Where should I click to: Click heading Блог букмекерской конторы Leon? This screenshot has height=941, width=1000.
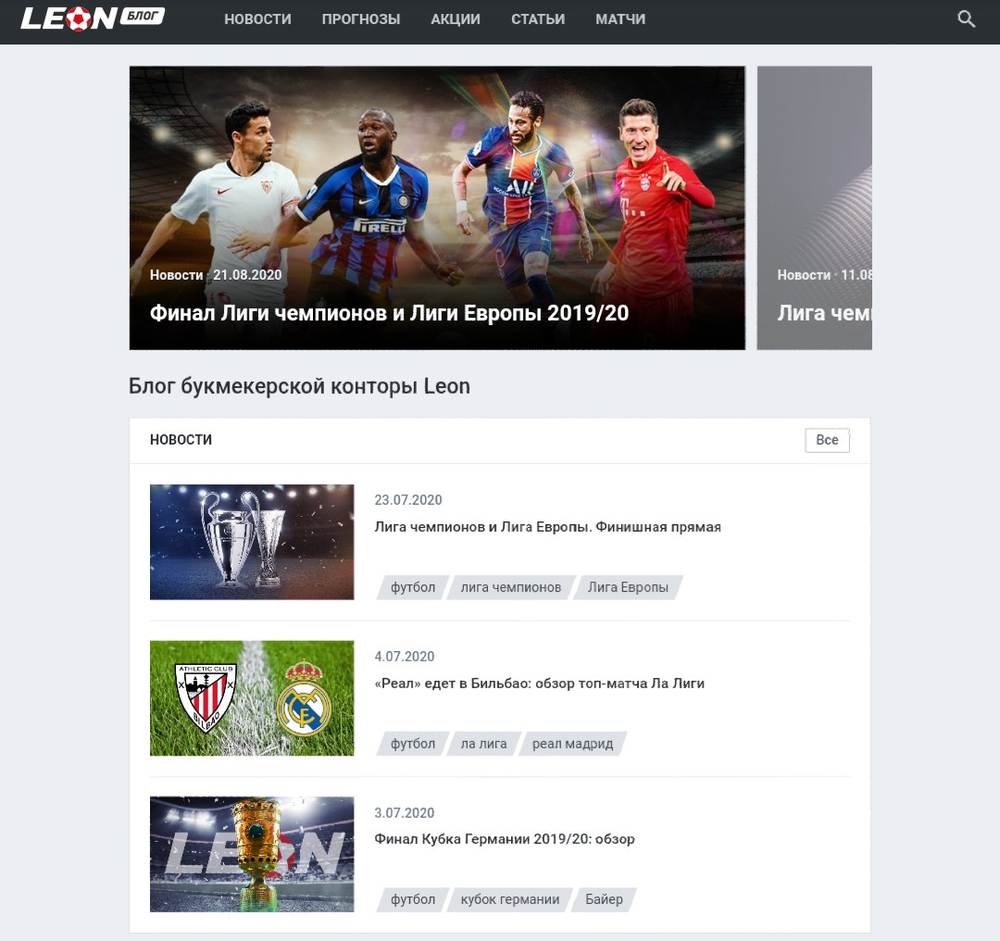(299, 387)
